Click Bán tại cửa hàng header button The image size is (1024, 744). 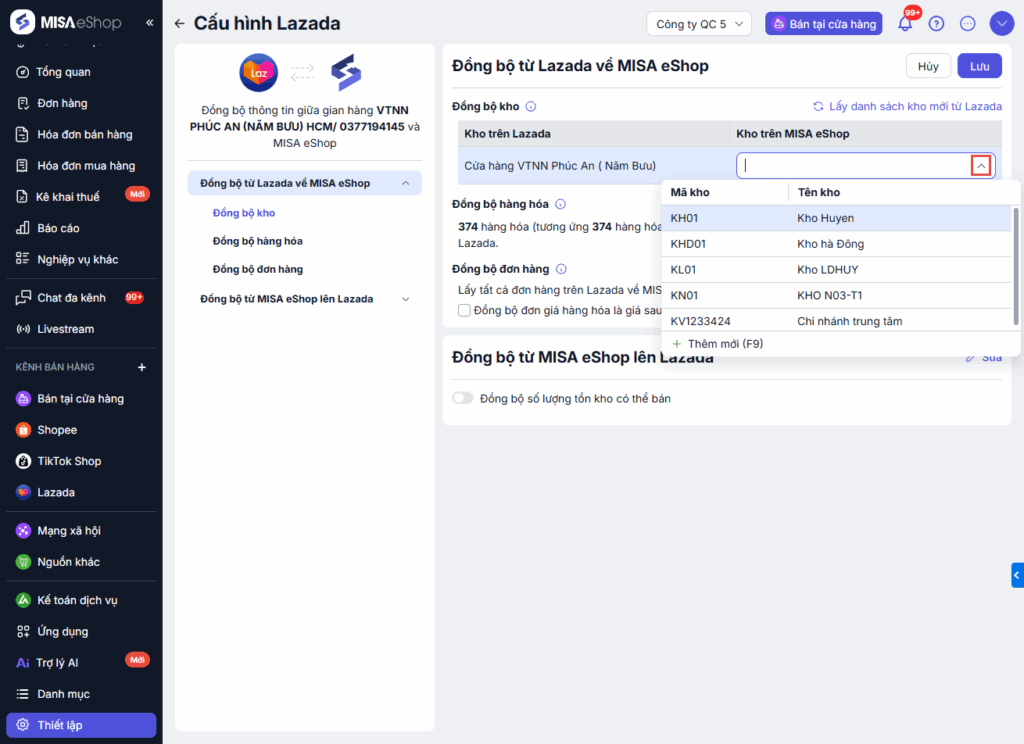click(824, 24)
